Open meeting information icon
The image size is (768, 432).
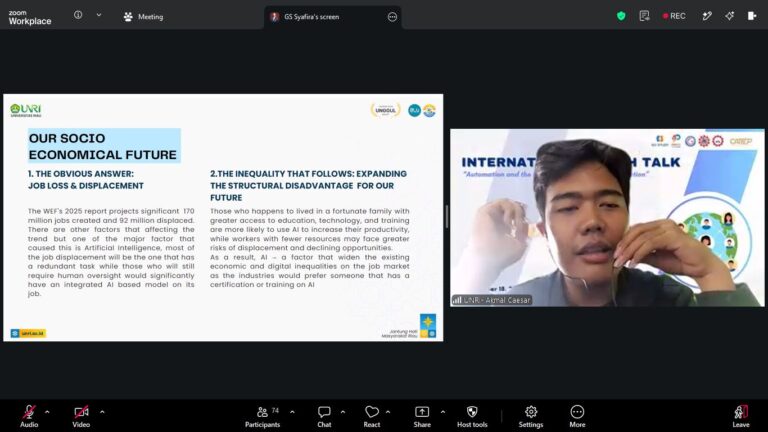[78, 15]
